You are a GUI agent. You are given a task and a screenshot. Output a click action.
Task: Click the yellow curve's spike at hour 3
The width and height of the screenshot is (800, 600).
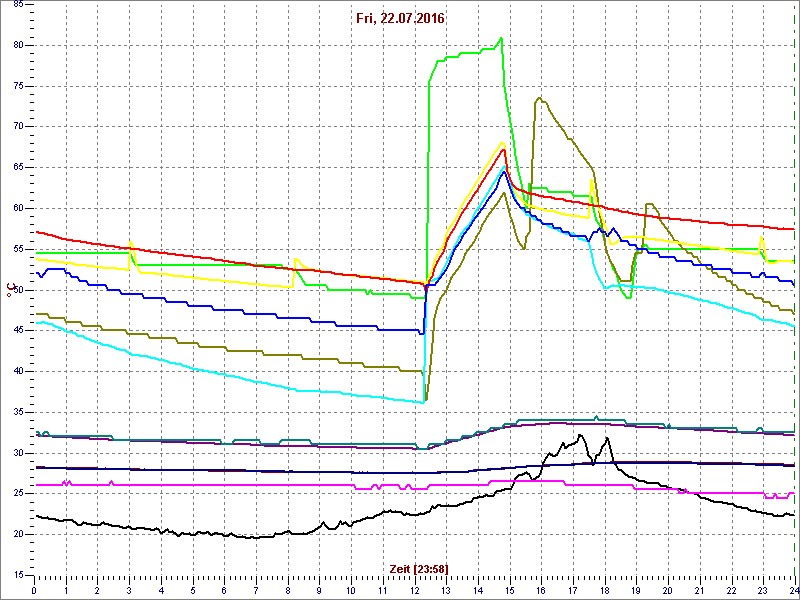click(x=131, y=242)
